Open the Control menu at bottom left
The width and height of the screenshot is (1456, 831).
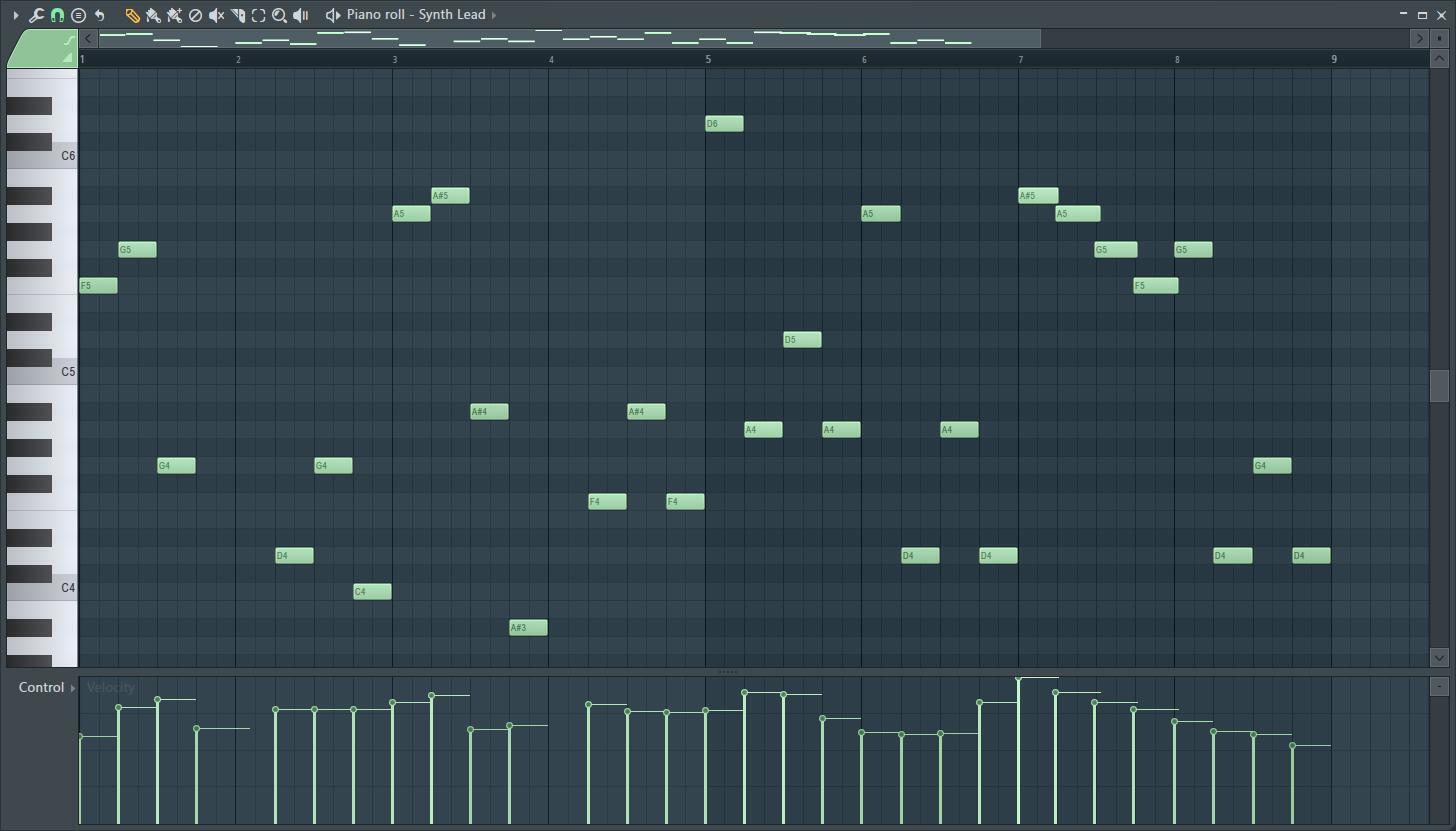tap(40, 687)
